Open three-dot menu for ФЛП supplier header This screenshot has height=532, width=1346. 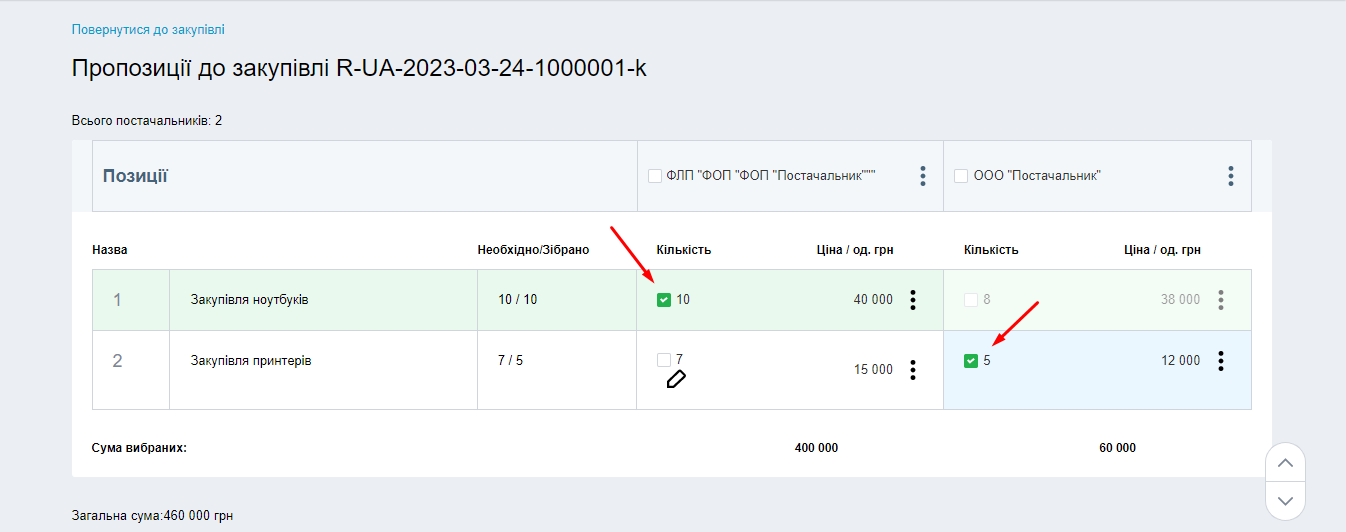(x=923, y=176)
